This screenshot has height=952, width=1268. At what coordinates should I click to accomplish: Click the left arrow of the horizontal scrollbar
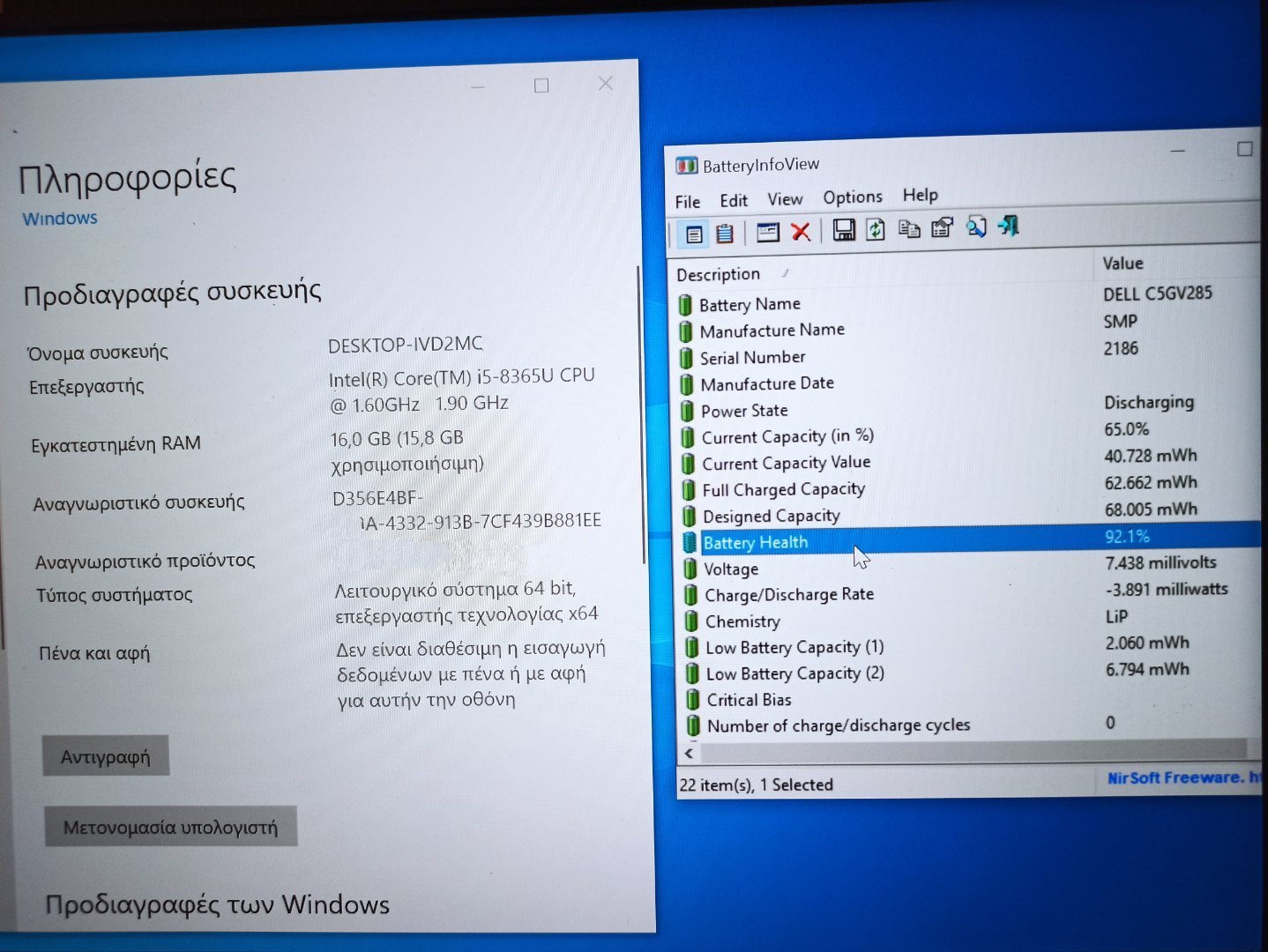pos(690,754)
